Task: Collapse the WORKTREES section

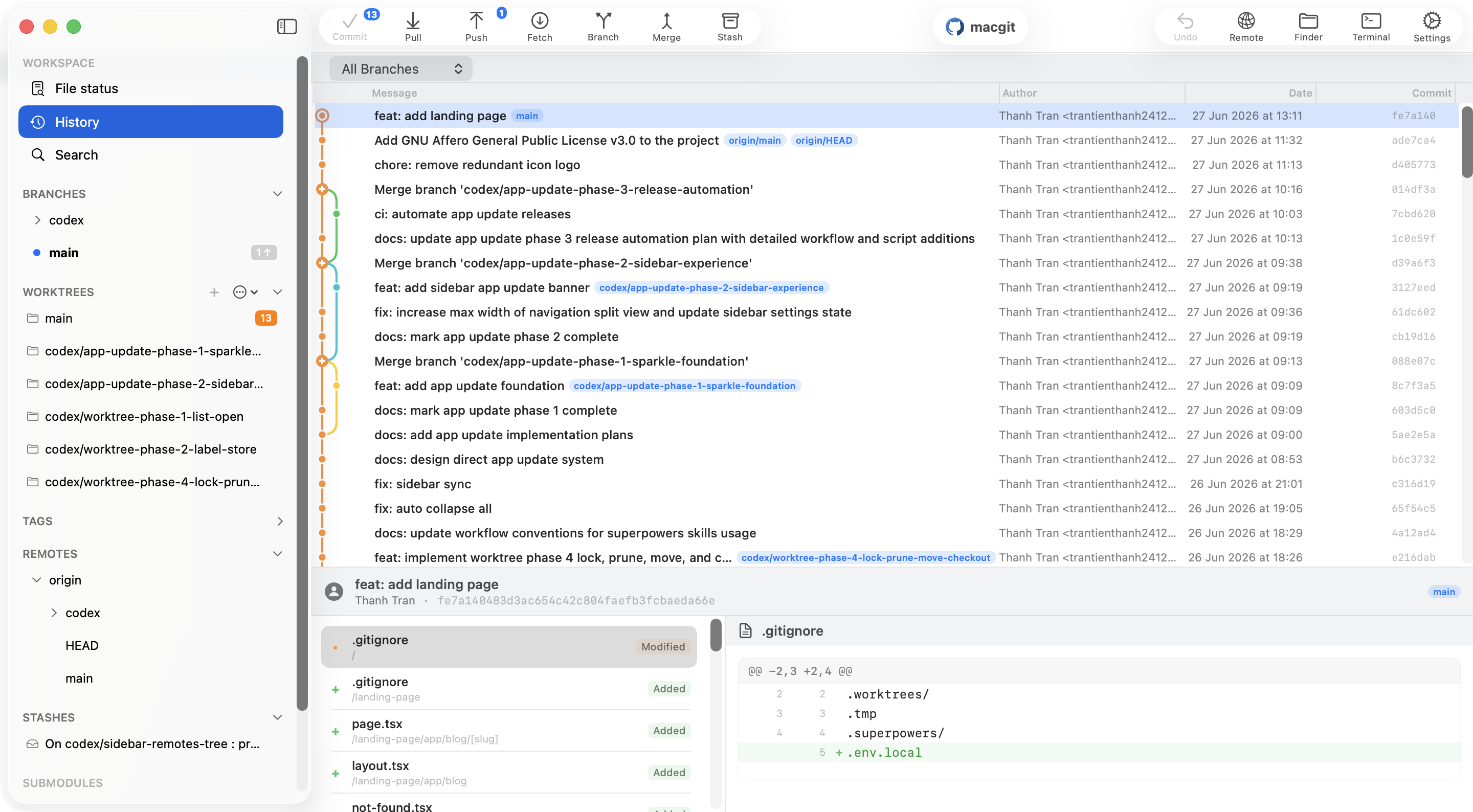Action: (277, 292)
